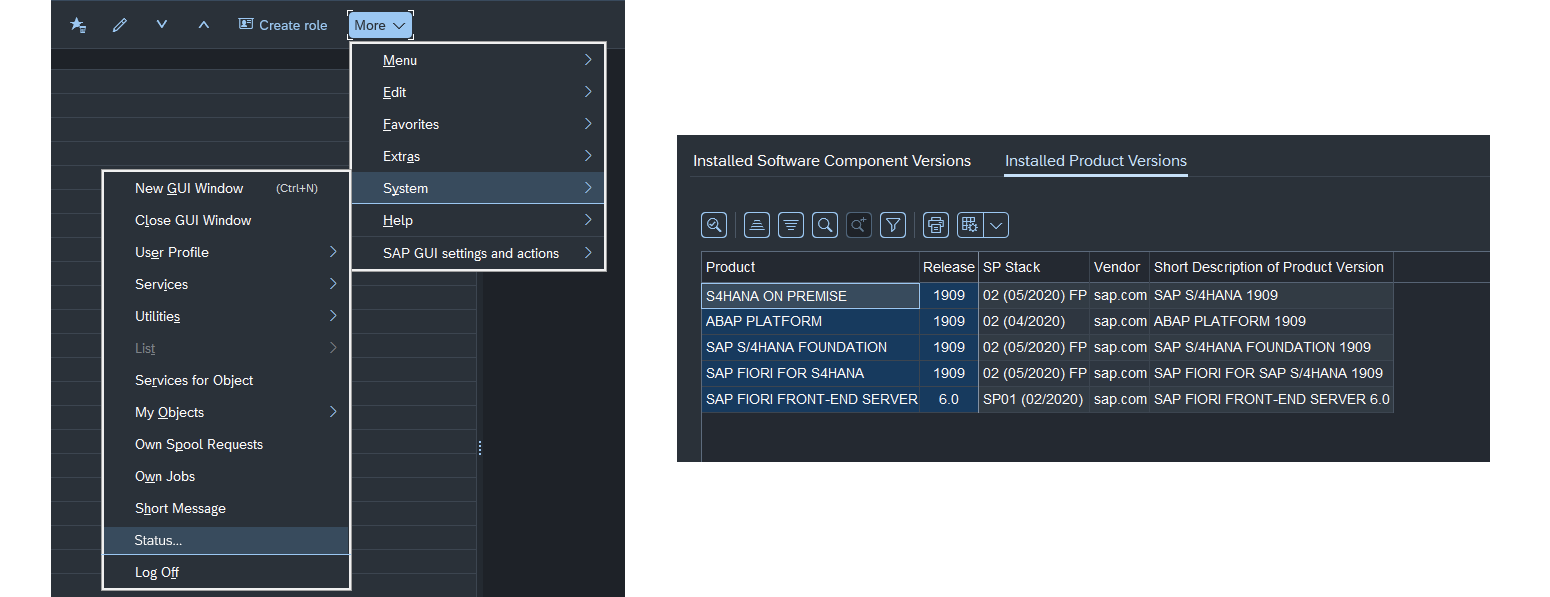Sort products in ascending order

point(756,224)
